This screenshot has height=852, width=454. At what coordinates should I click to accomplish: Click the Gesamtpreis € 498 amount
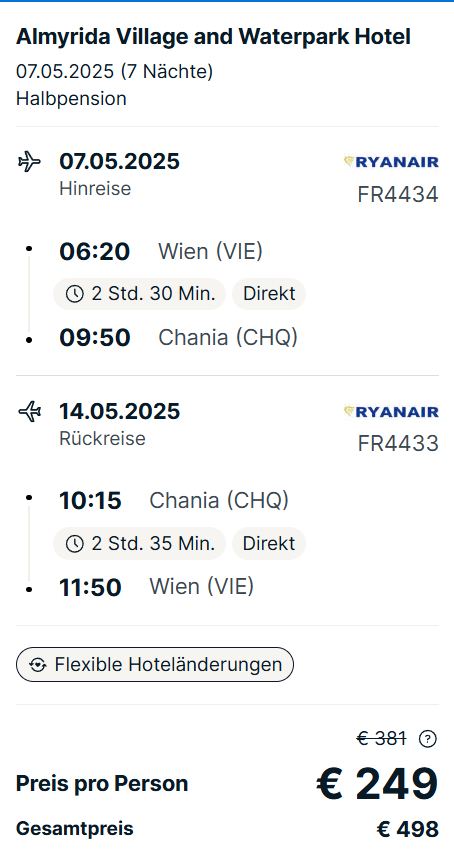pos(407,829)
